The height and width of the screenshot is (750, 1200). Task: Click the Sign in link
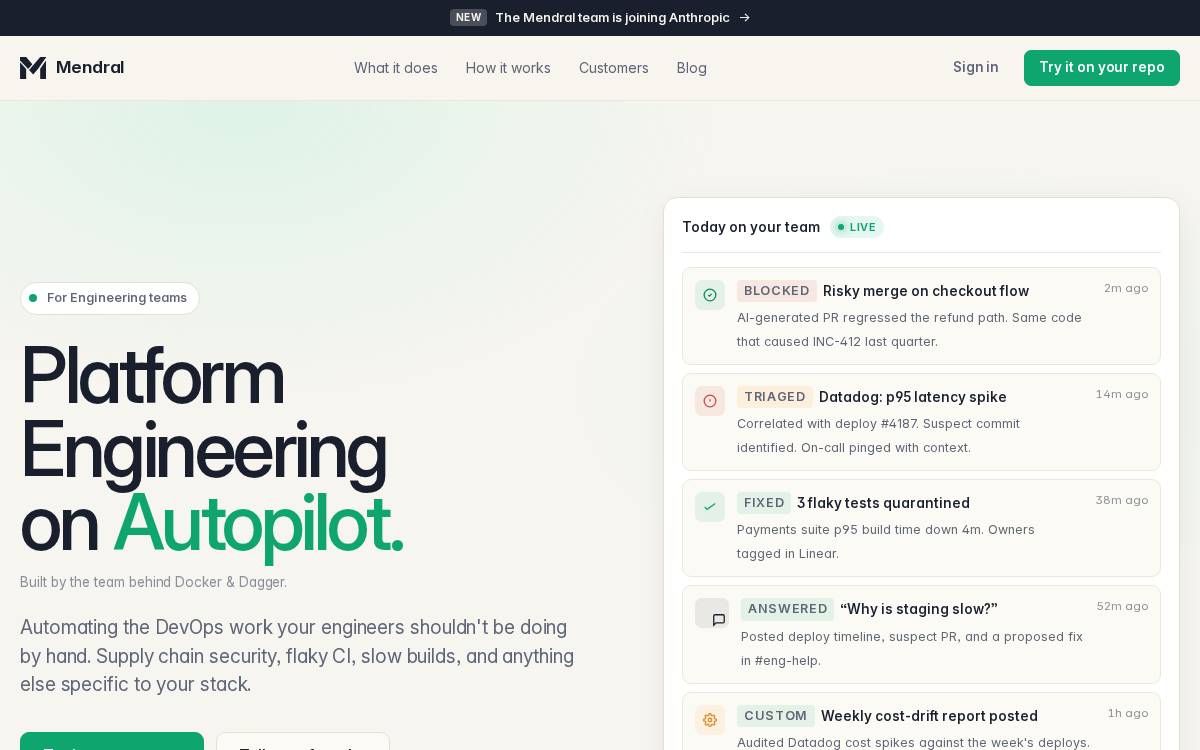click(x=975, y=67)
